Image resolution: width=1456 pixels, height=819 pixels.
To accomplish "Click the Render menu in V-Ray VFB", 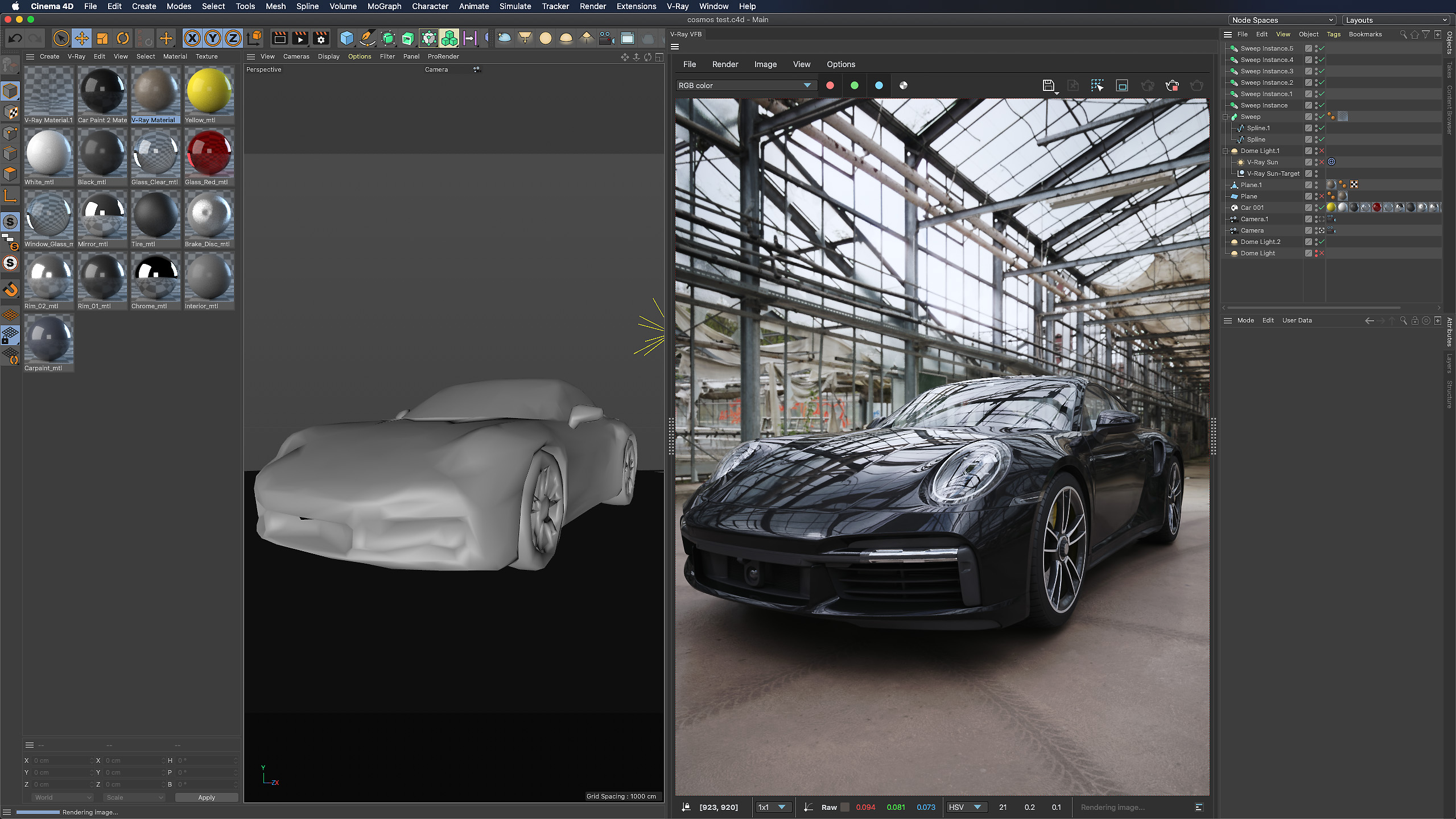I will coord(725,64).
